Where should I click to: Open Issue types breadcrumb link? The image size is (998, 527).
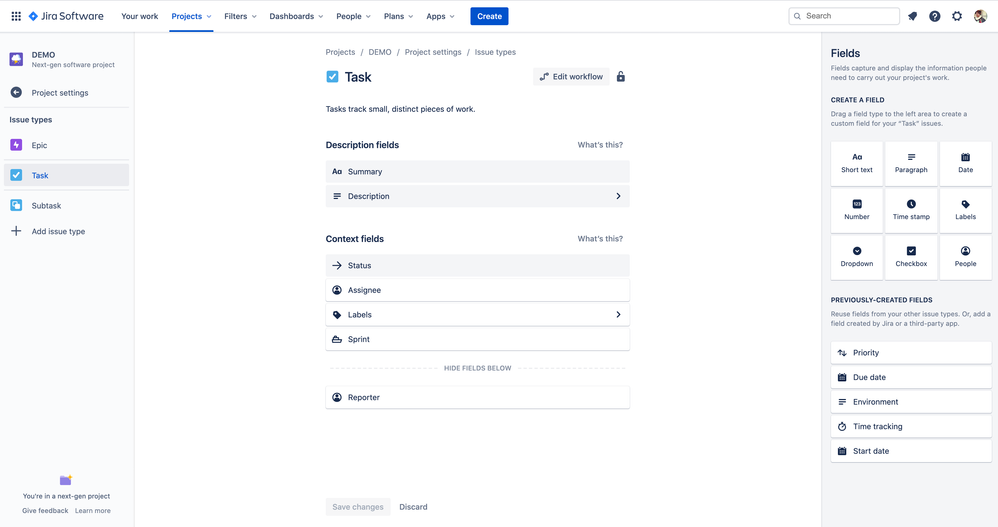click(495, 52)
